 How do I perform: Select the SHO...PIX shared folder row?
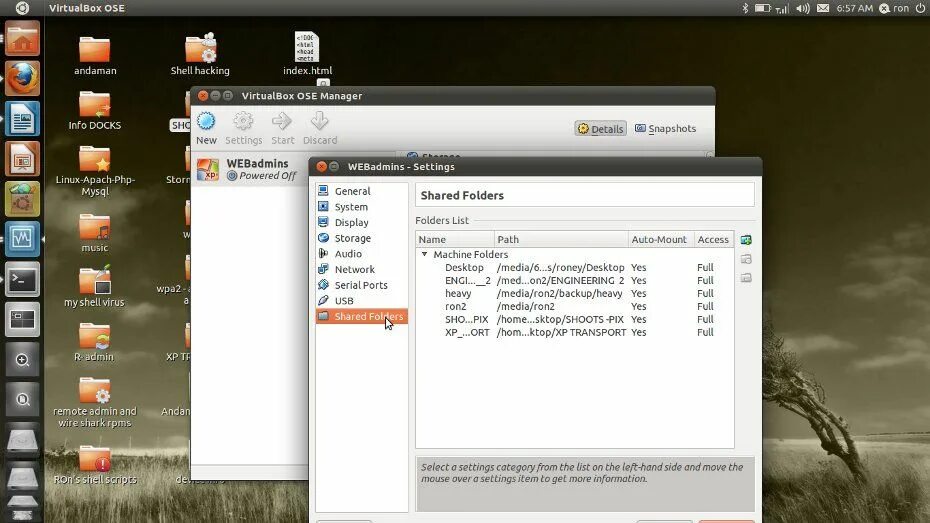point(574,320)
